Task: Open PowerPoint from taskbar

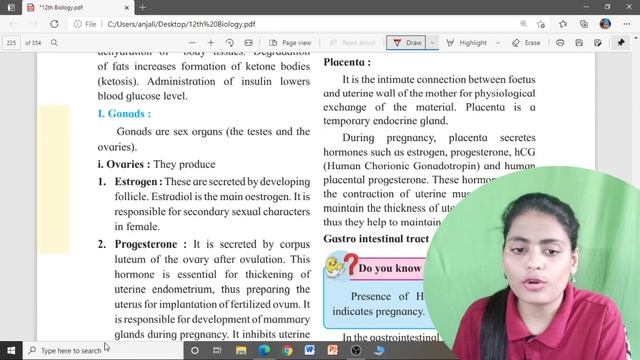Action: tap(333, 350)
